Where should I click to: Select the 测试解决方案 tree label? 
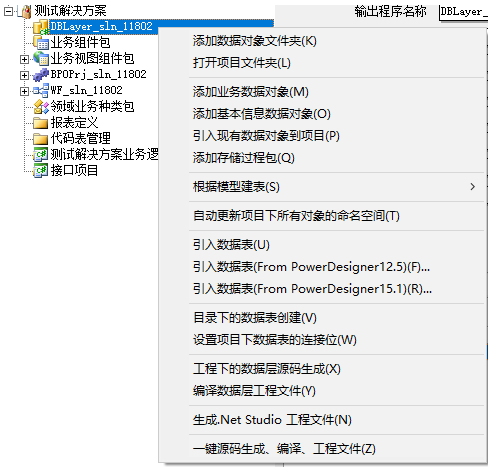pyautogui.click(x=70, y=11)
